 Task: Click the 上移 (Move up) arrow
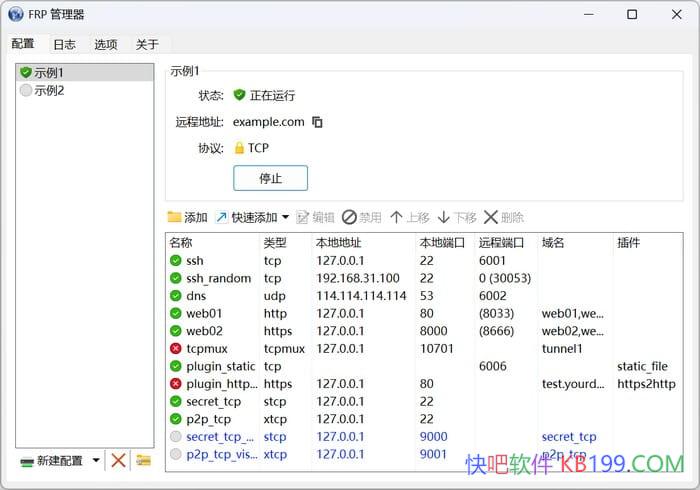[396, 217]
